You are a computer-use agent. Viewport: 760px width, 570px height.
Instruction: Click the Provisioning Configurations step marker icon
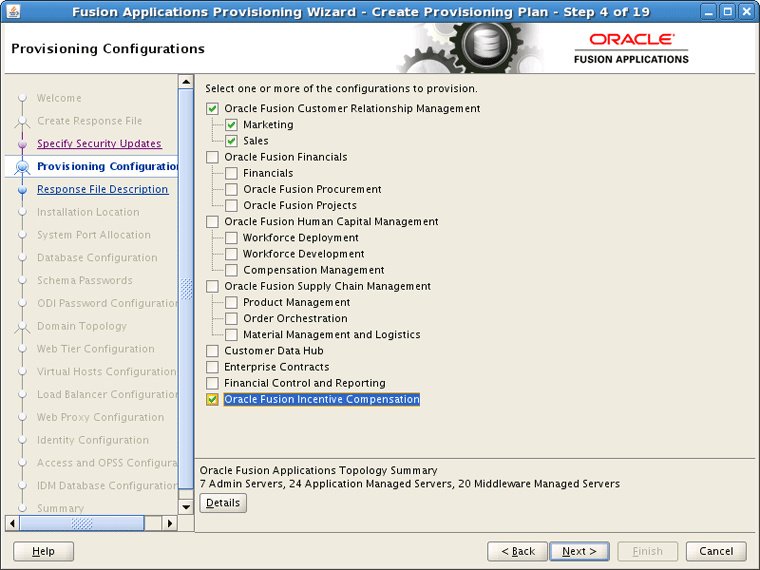[x=22, y=167]
